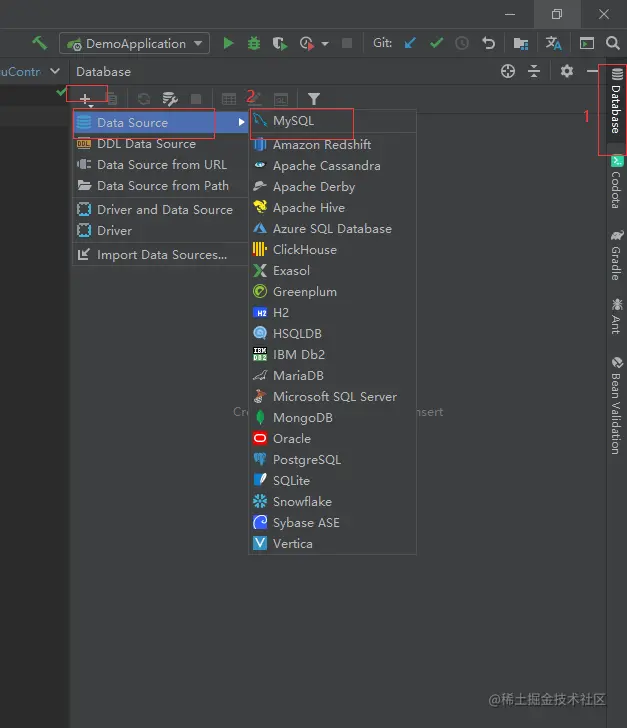
Task: Click the deactivate stop icon in Database toolbar
Action: [196, 99]
